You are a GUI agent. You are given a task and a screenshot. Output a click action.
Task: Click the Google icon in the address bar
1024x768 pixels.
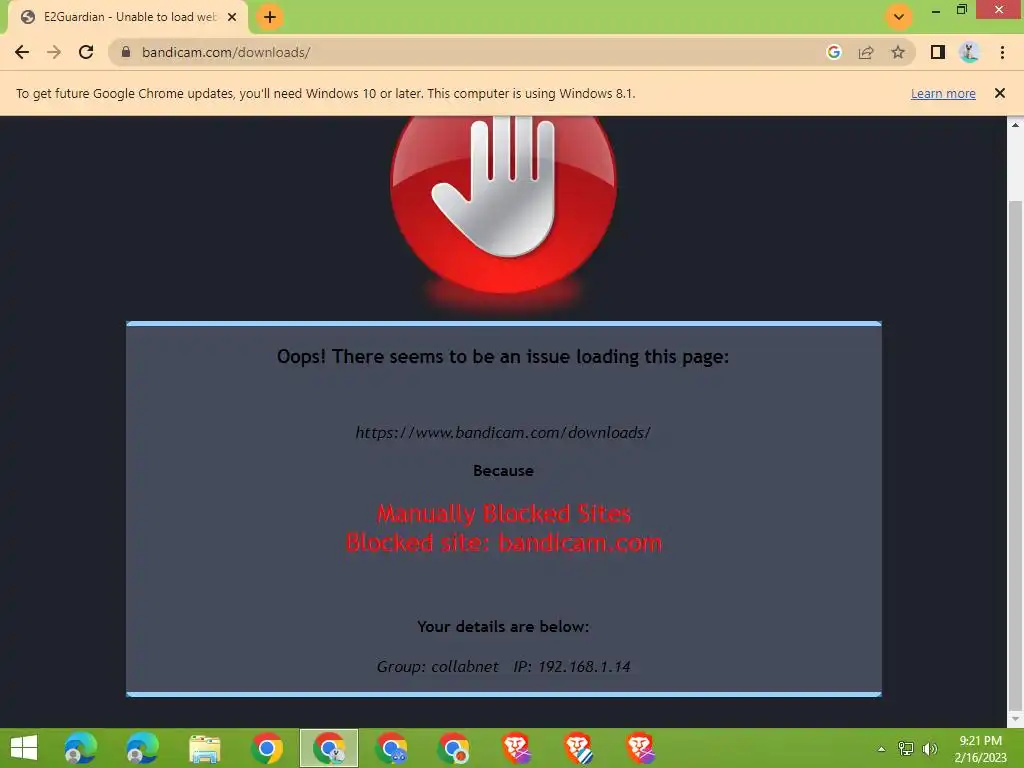834,52
